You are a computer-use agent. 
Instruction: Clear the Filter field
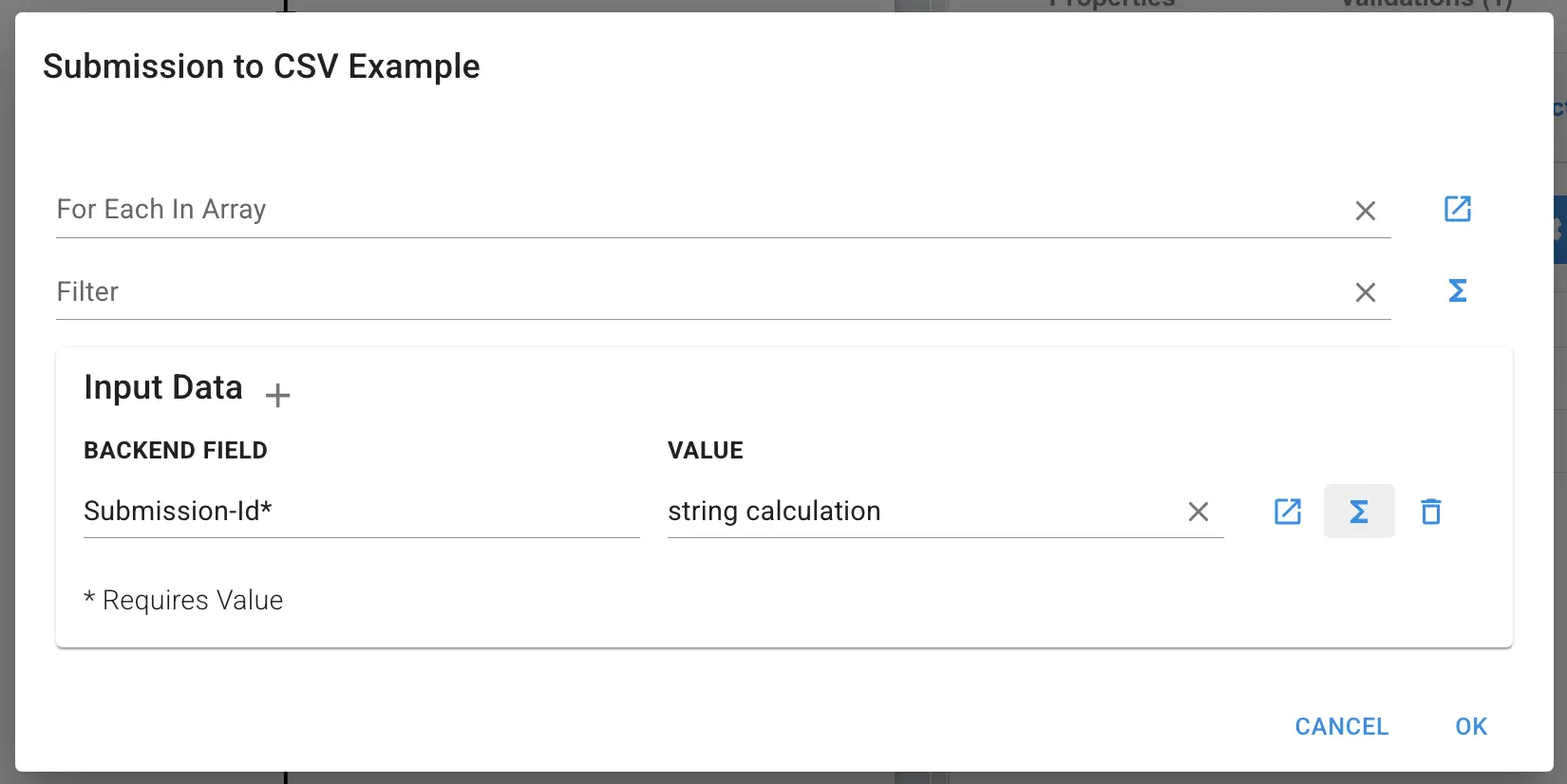click(x=1367, y=292)
